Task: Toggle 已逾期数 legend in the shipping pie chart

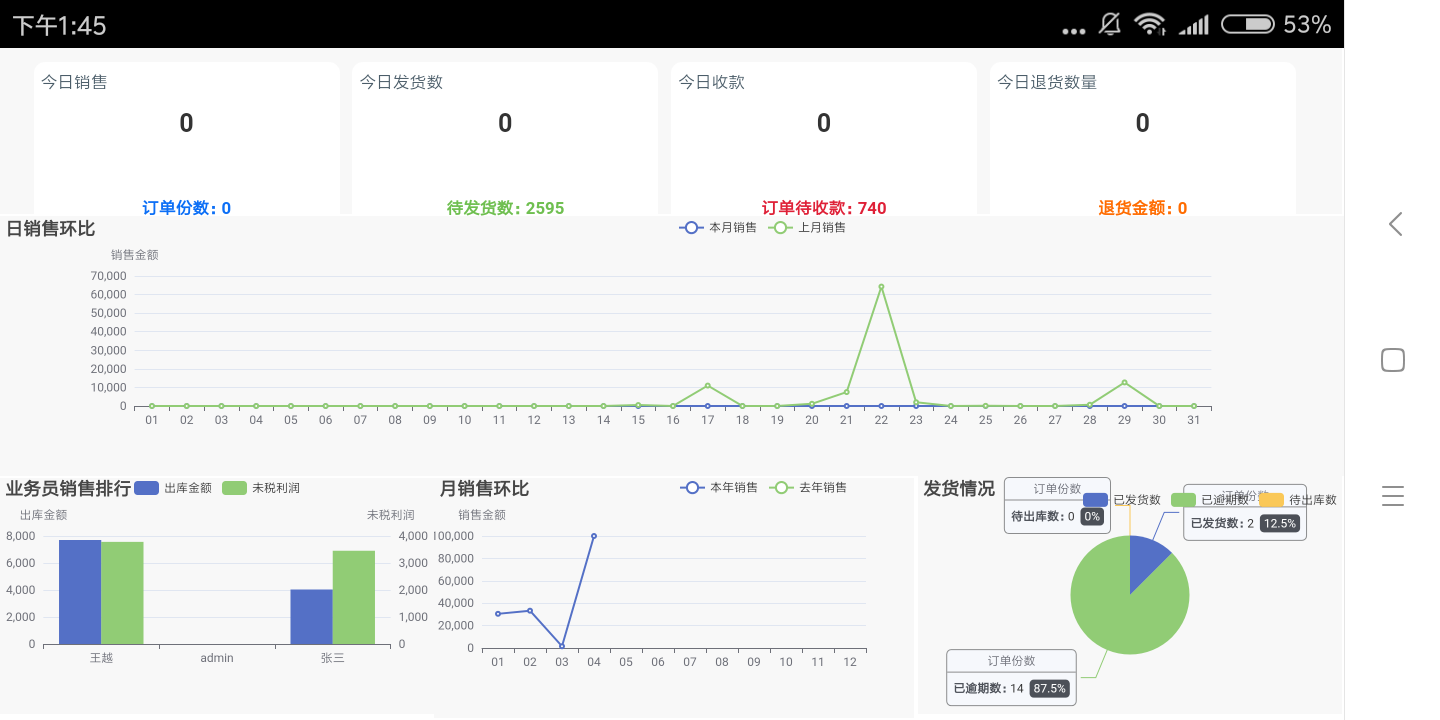Action: tap(1210, 500)
